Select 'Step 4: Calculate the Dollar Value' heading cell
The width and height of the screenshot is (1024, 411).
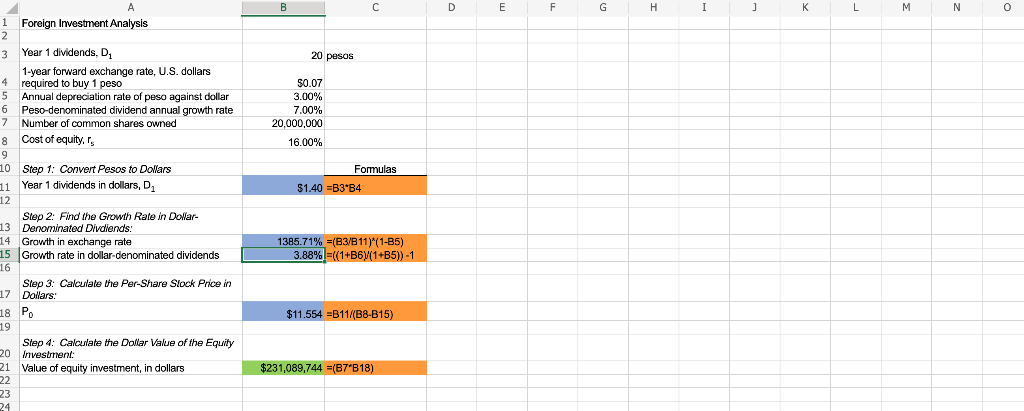click(131, 348)
